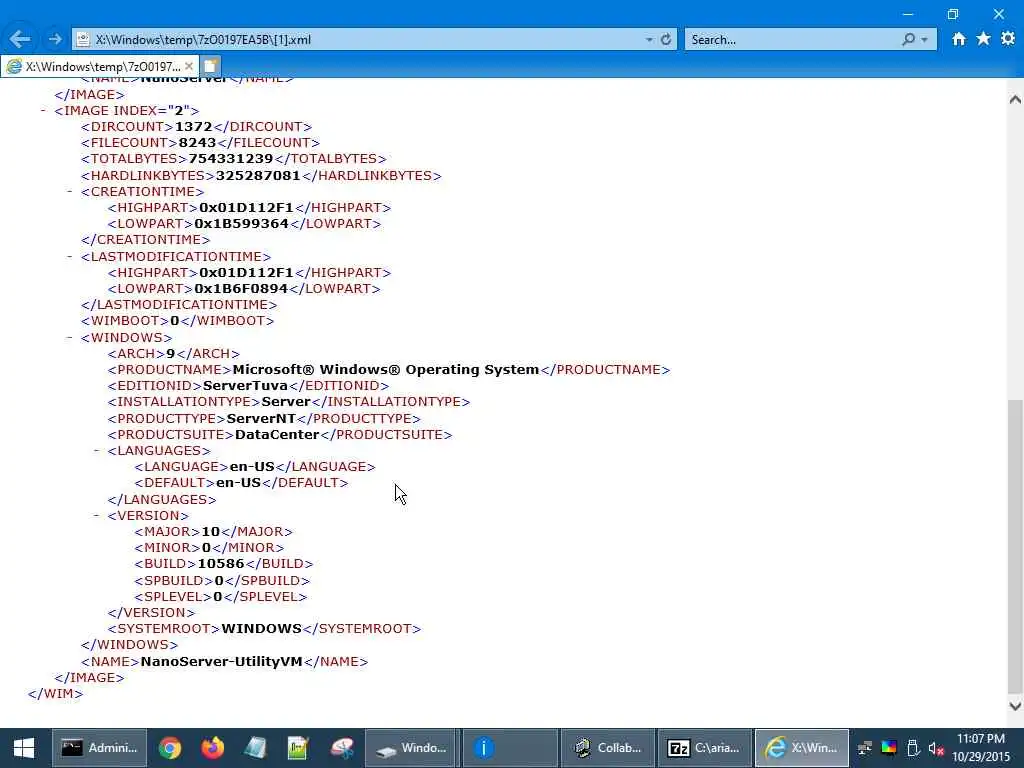Collapse the LASTMODIFICATIONTIME node
This screenshot has height=768, width=1024.
[x=69, y=256]
